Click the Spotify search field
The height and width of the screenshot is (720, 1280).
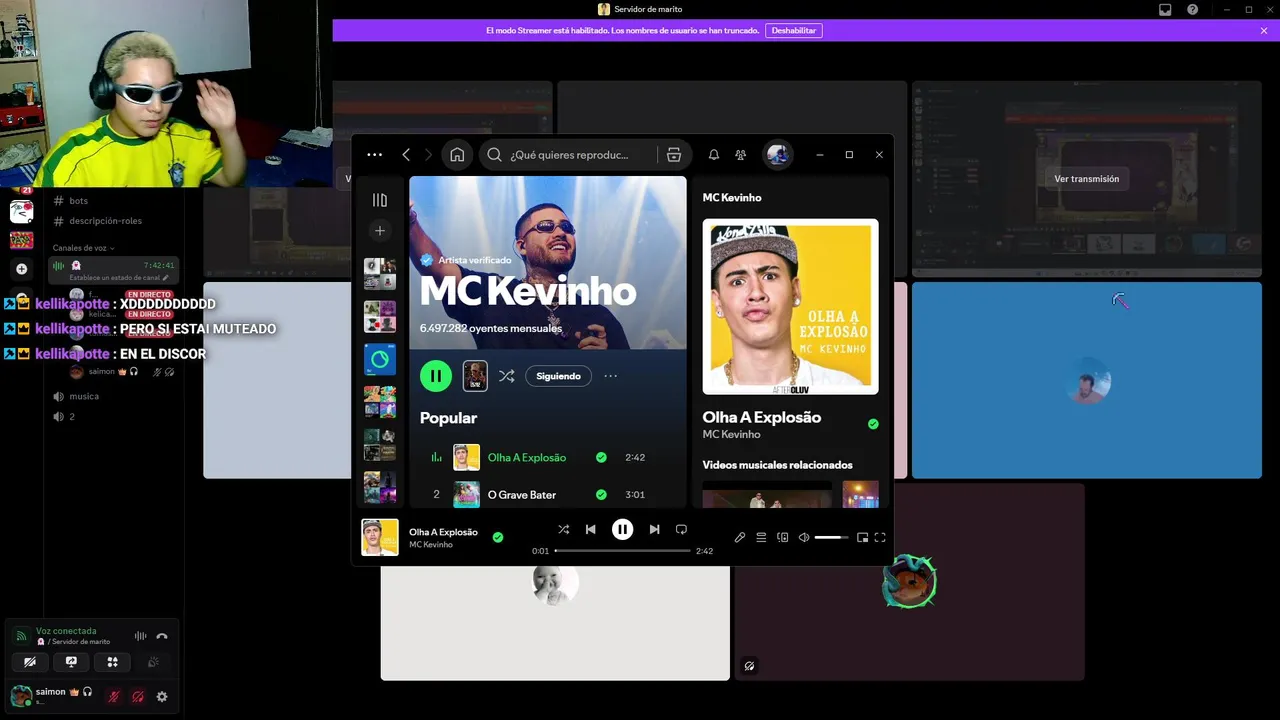[x=568, y=155]
